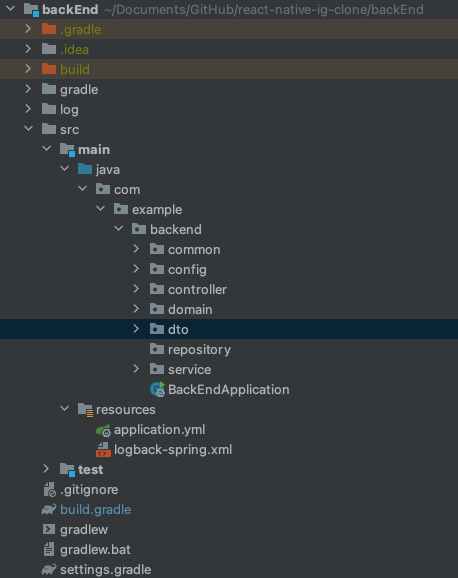This screenshot has height=578, width=458.
Task: Click the backEnd module folder icon
Action: (x=31, y=10)
